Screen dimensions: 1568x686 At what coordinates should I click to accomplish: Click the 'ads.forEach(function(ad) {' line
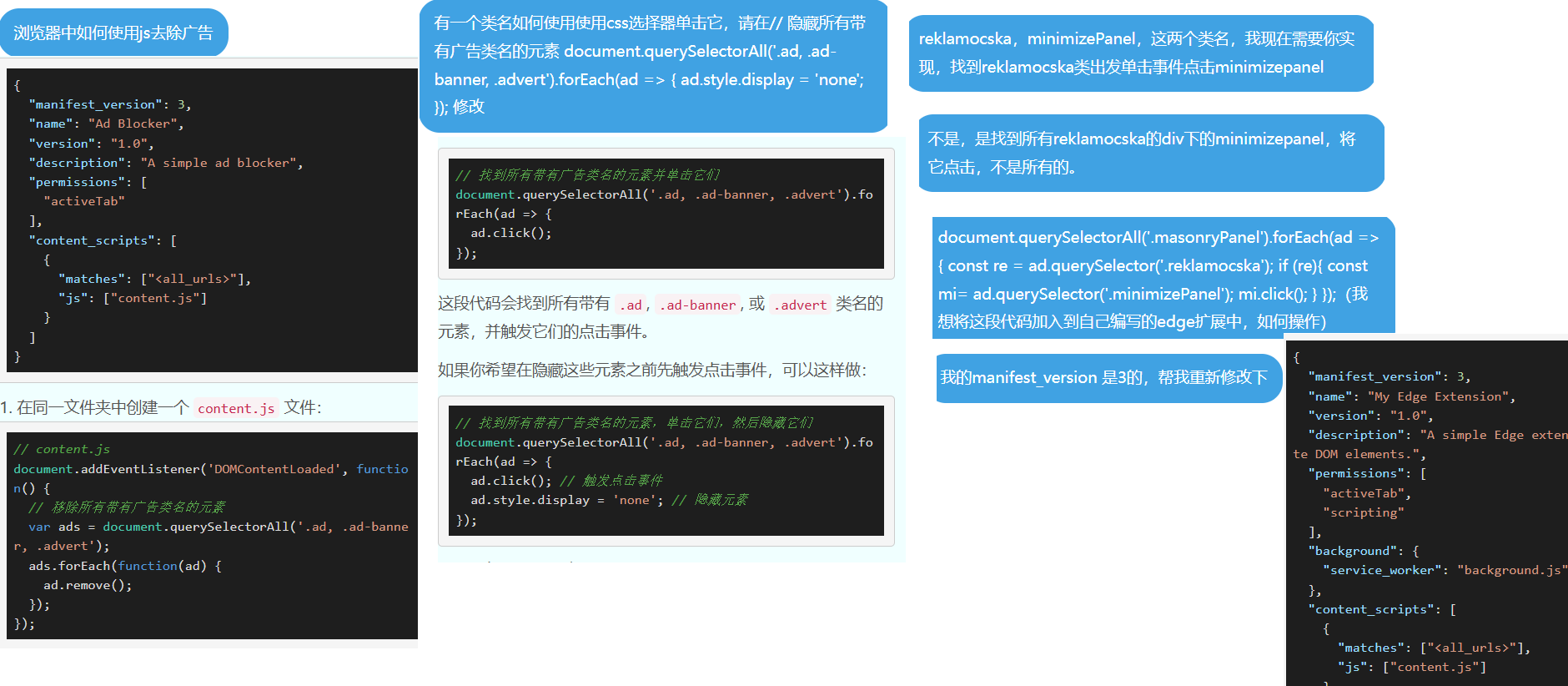125,566
